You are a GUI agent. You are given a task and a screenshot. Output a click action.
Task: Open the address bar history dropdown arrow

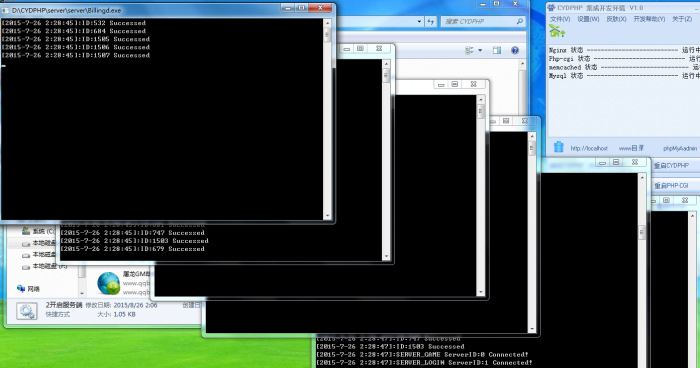coord(419,21)
